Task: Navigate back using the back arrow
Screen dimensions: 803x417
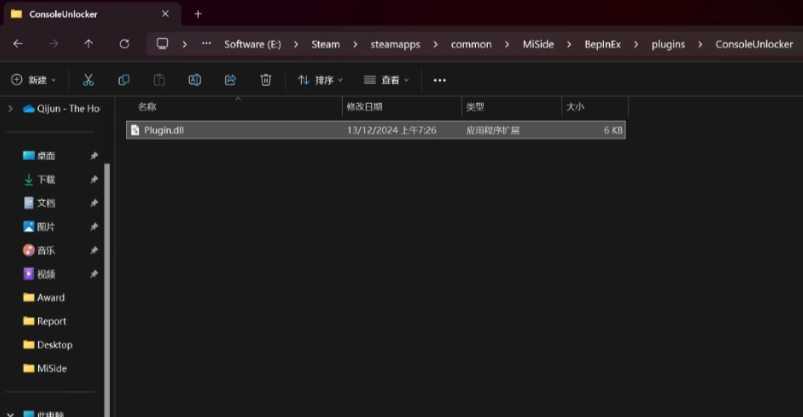Action: 18,44
